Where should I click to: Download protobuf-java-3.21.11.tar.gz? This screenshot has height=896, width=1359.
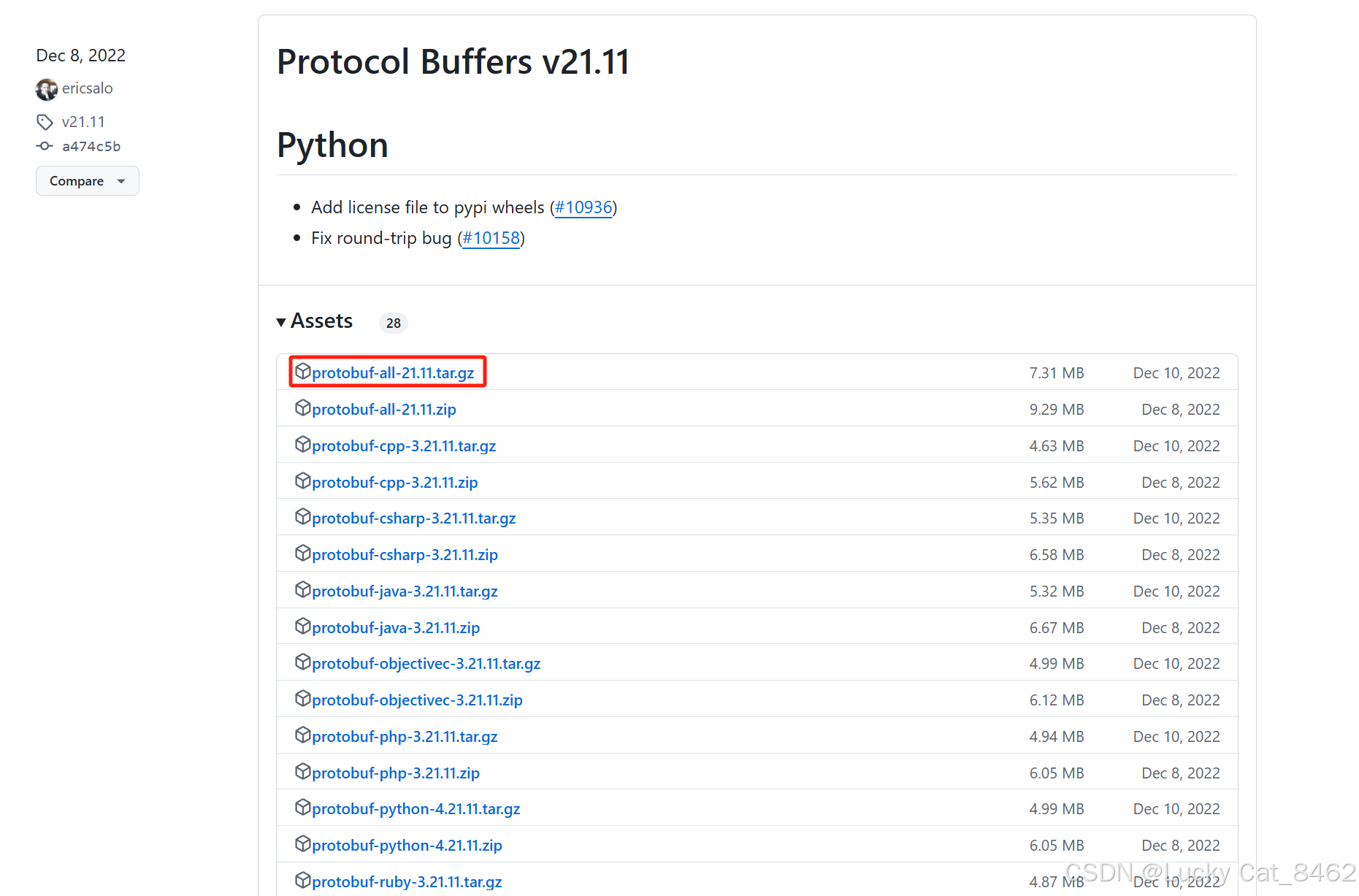click(x=405, y=591)
